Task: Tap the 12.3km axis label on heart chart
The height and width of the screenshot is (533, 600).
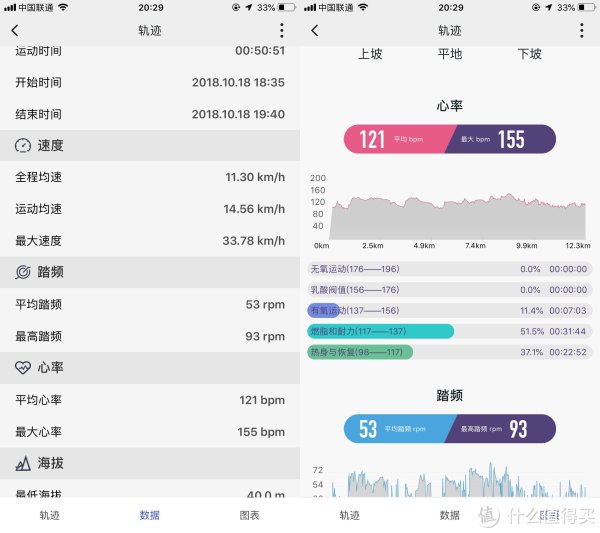Action: pyautogui.click(x=578, y=246)
